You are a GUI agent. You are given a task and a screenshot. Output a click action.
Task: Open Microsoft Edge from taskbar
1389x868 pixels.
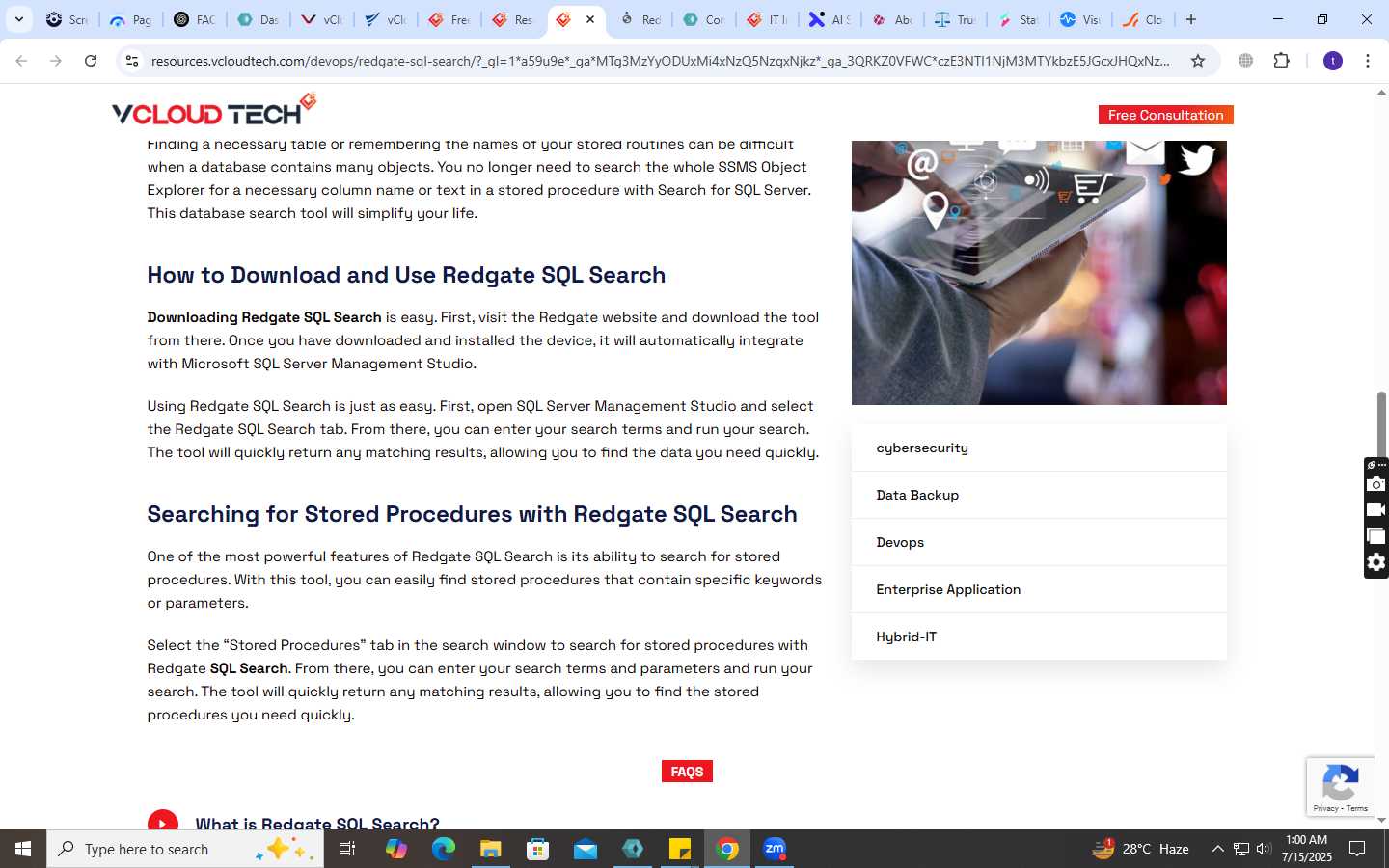[x=443, y=849]
